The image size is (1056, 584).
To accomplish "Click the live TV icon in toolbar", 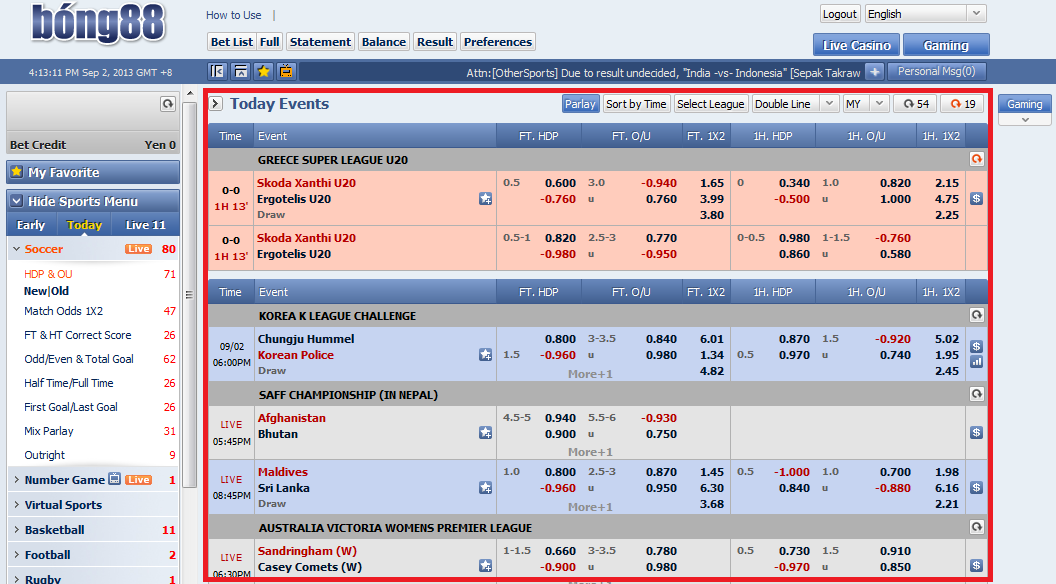I will point(286,71).
